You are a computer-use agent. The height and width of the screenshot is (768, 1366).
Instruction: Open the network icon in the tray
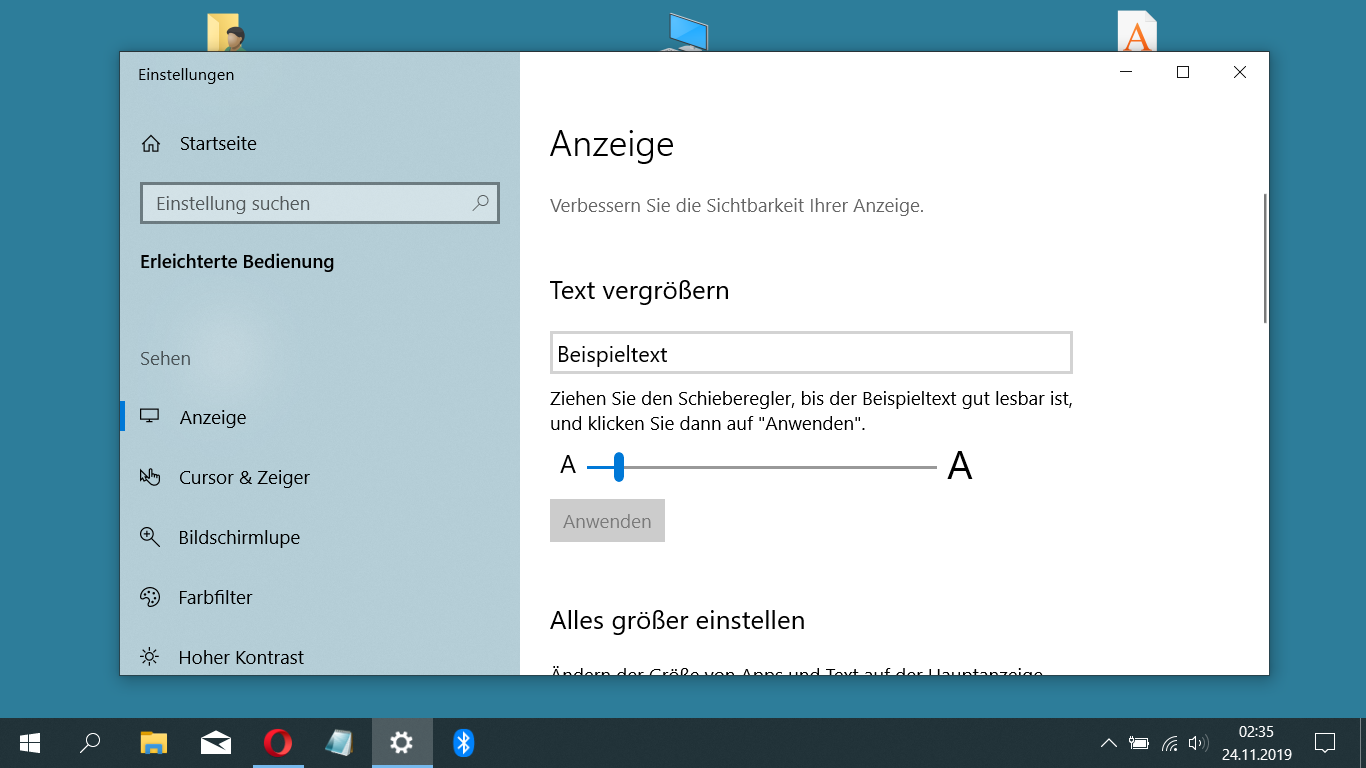pos(1170,743)
